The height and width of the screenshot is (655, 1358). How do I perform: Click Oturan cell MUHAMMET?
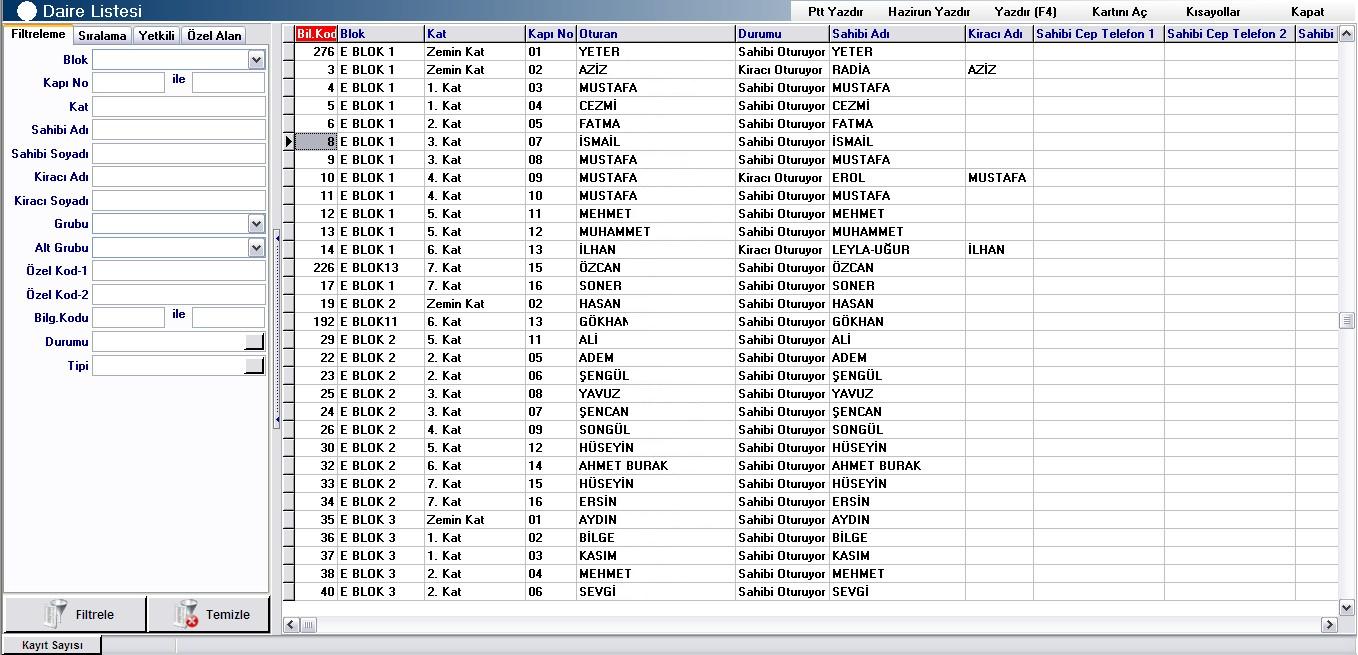[656, 232]
